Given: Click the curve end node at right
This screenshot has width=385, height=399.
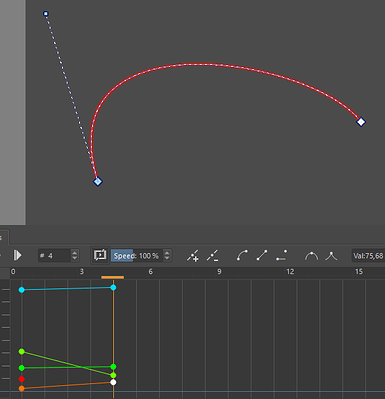Looking at the screenshot, I should pos(361,122).
